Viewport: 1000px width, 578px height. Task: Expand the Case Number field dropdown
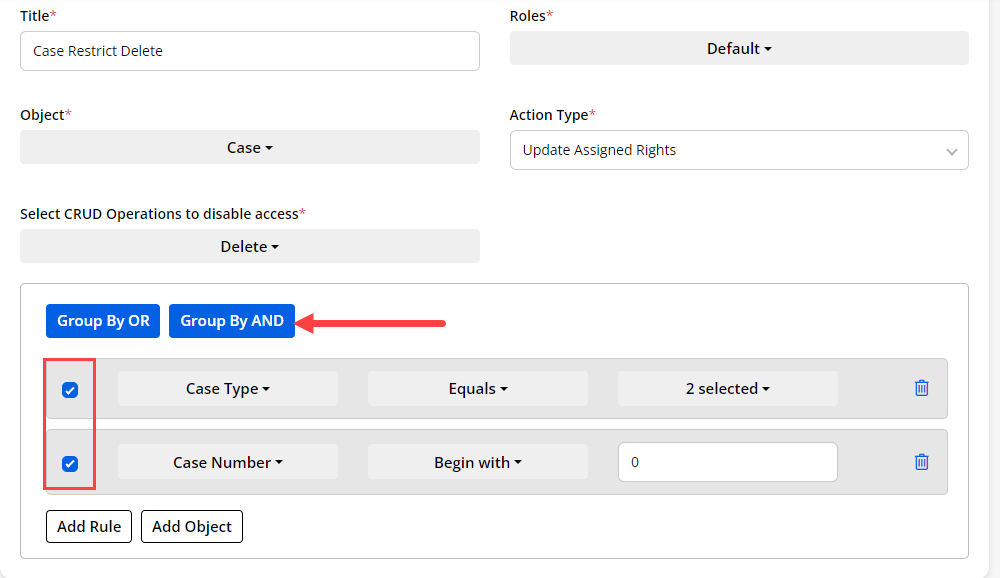point(228,462)
